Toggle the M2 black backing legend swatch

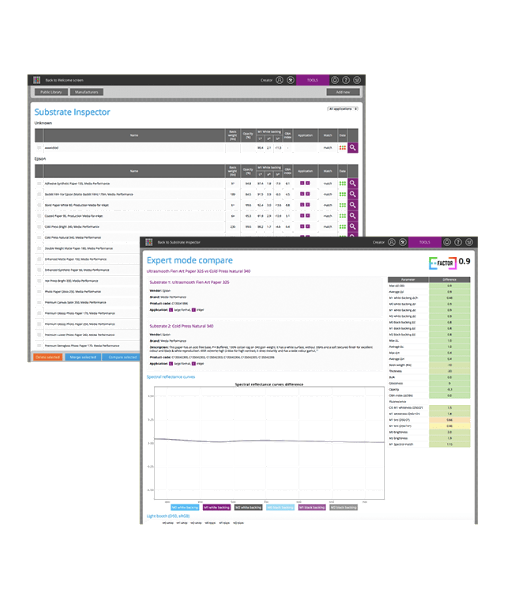(x=344, y=507)
